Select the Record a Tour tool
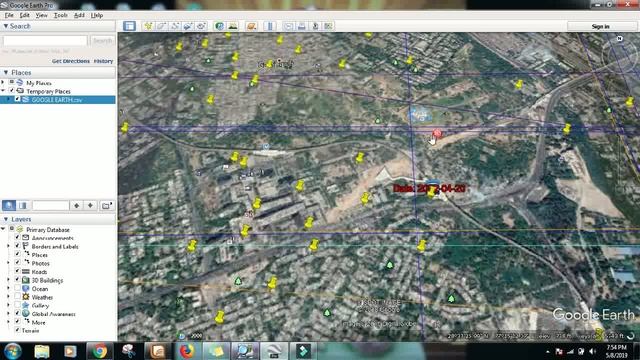 click(x=201, y=26)
